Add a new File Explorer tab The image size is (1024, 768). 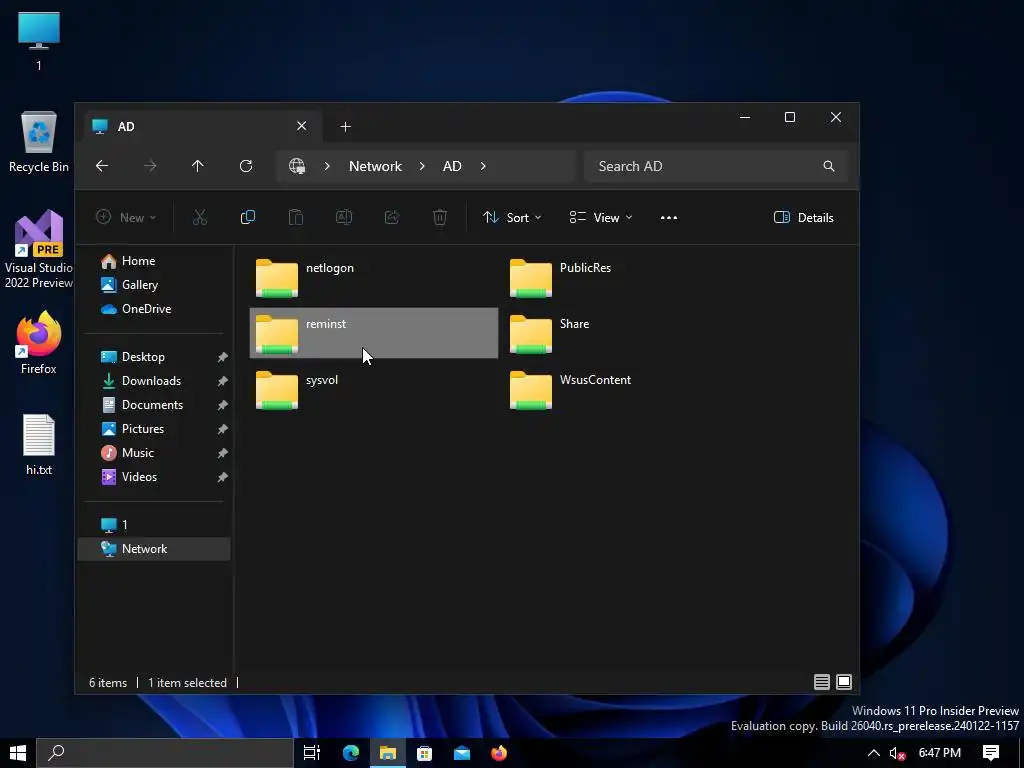345,126
